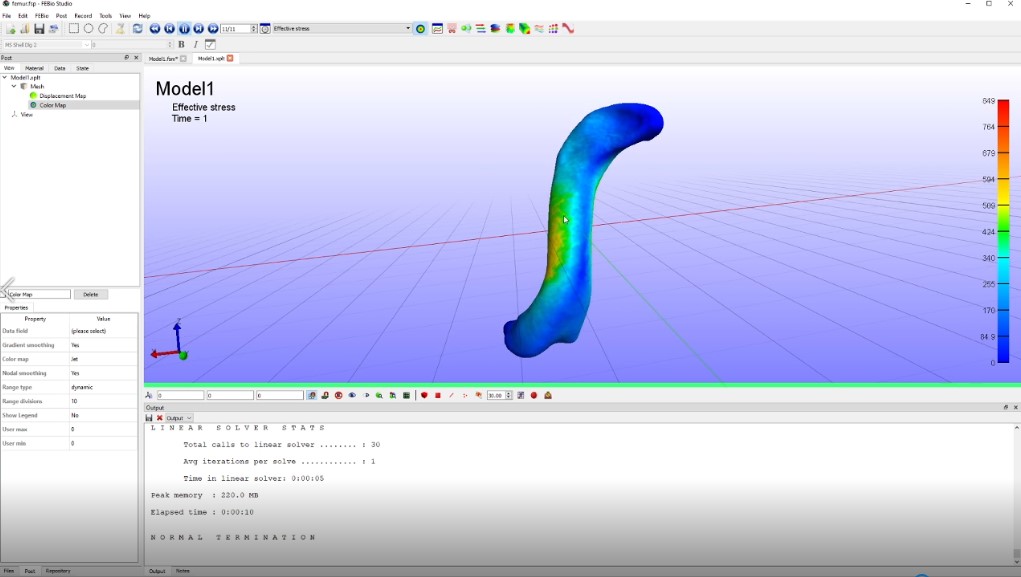Open the Effective stress field dropdown

click(x=407, y=29)
